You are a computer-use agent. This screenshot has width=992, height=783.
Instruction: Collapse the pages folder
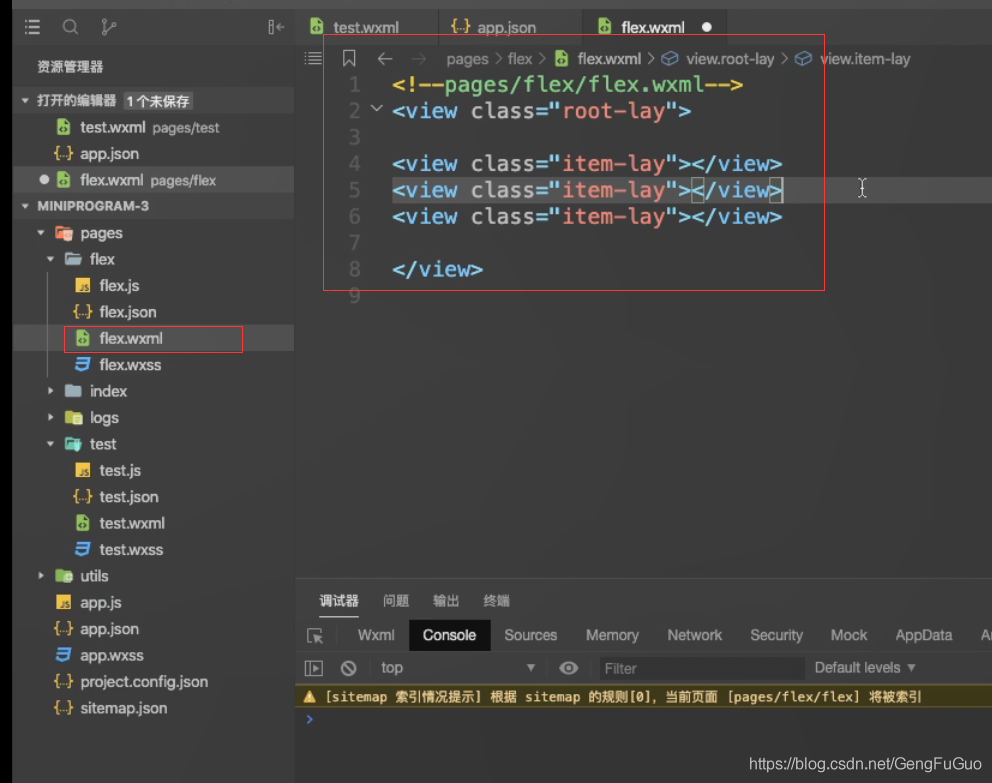click(x=41, y=233)
